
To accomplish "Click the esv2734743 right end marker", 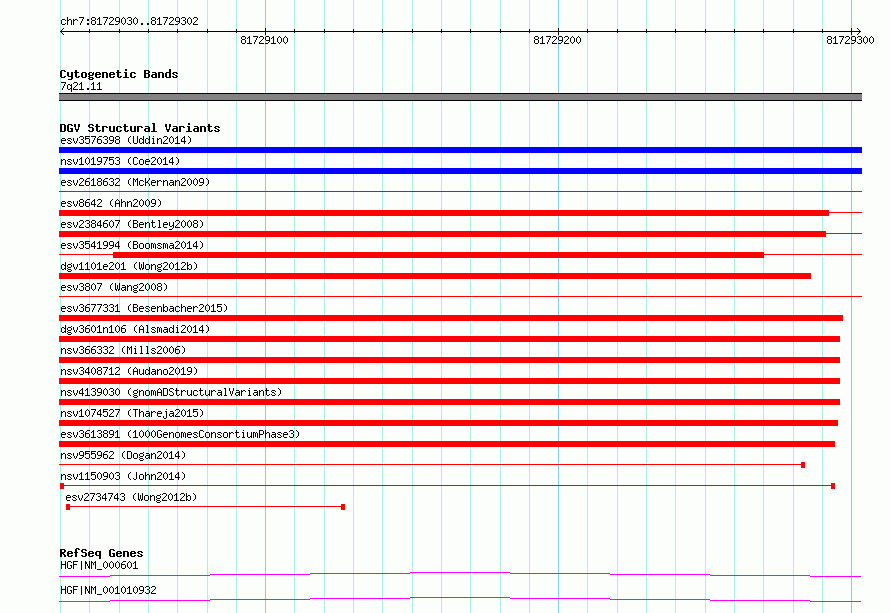I will pos(343,507).
